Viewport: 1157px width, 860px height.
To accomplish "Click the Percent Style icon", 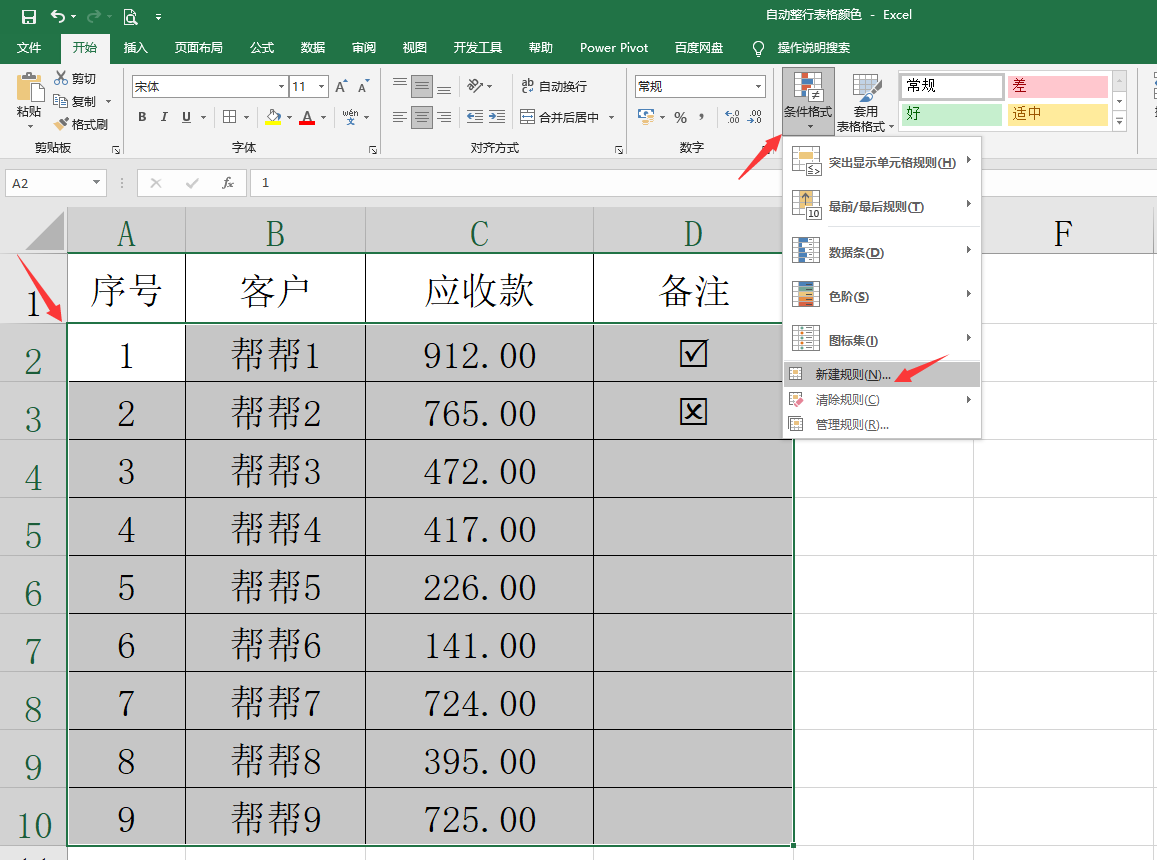I will coord(680,117).
